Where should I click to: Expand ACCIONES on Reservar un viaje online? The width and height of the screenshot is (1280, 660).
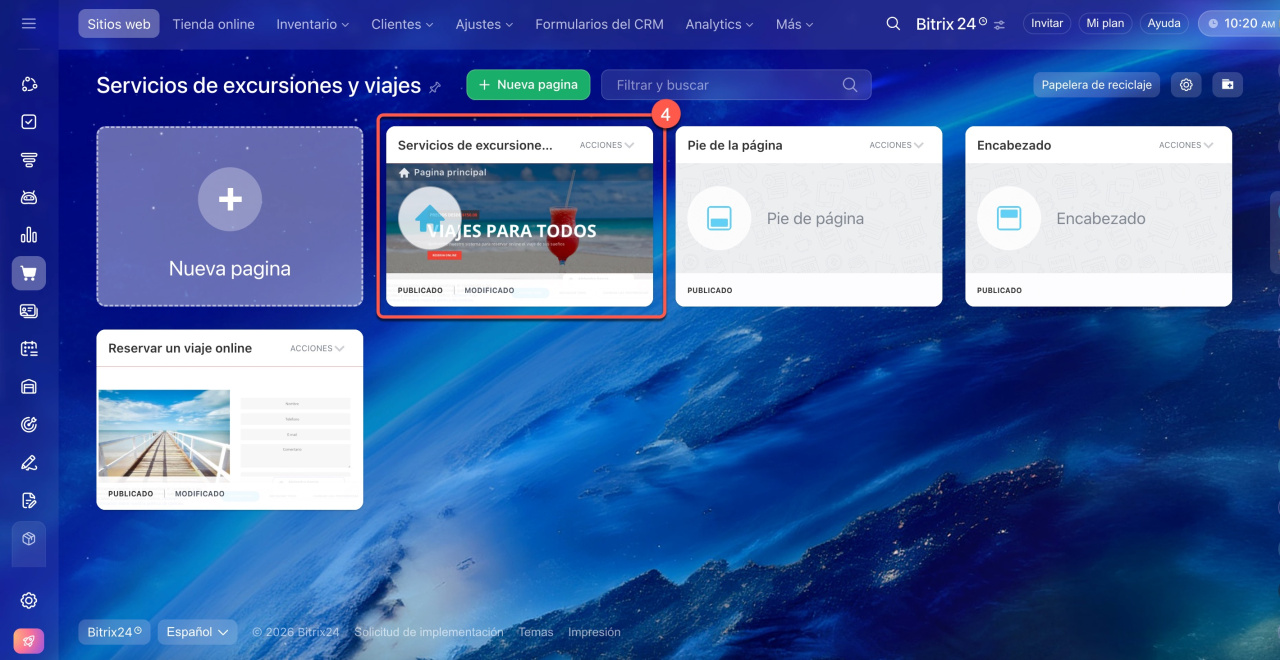(317, 349)
